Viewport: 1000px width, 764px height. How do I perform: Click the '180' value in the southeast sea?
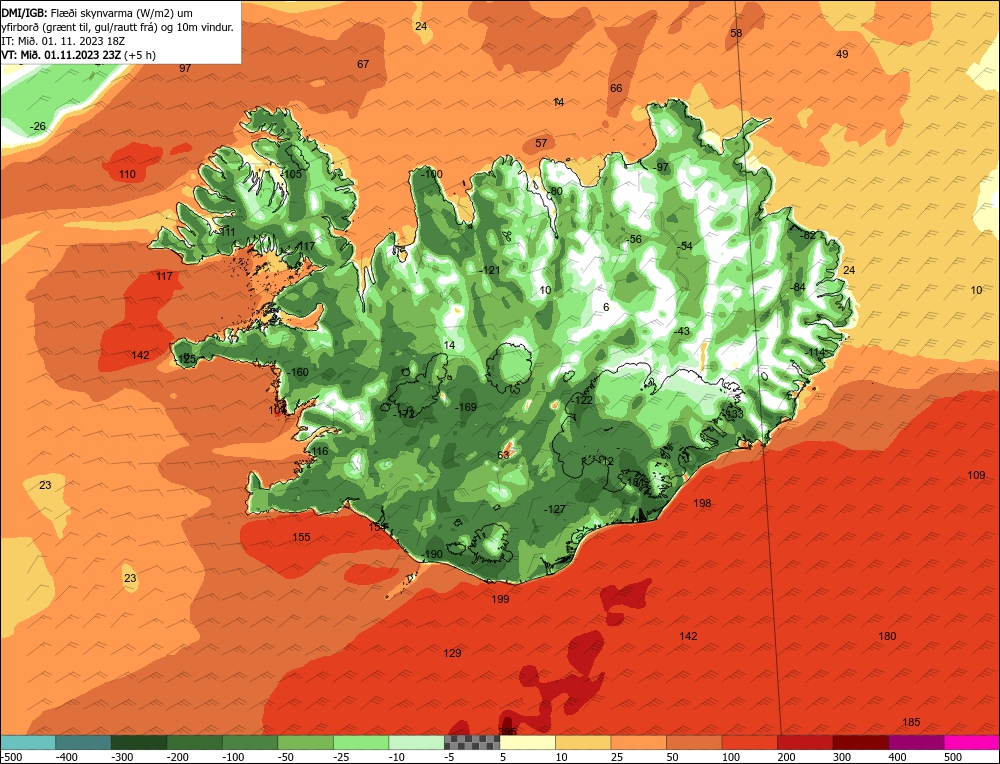(x=886, y=636)
